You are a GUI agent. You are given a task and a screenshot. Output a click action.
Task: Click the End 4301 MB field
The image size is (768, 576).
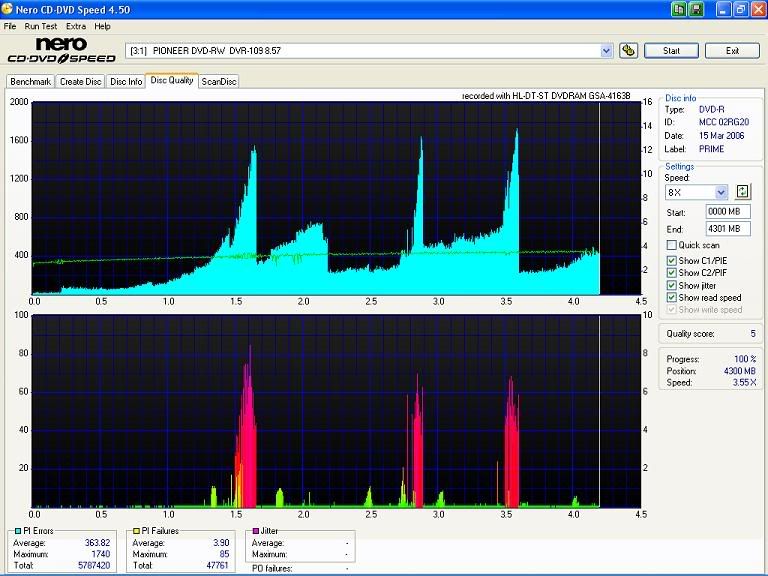728,229
